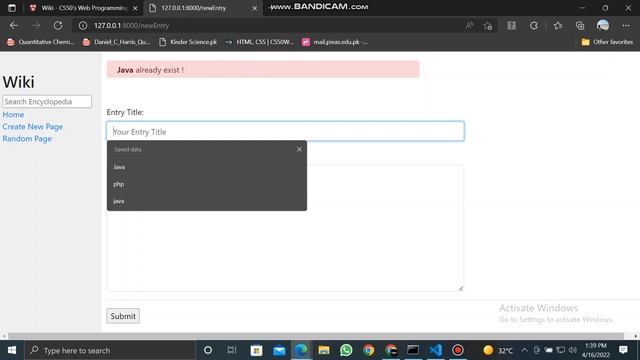
Task: Open browser profile avatar
Action: tap(603, 25)
